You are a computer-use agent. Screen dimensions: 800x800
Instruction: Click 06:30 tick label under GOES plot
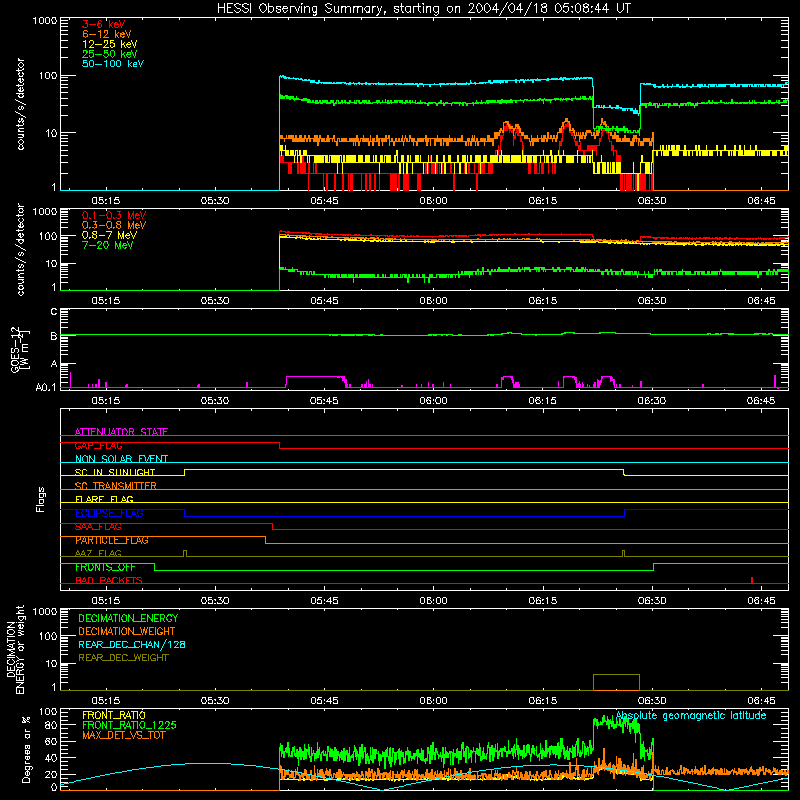(652, 401)
